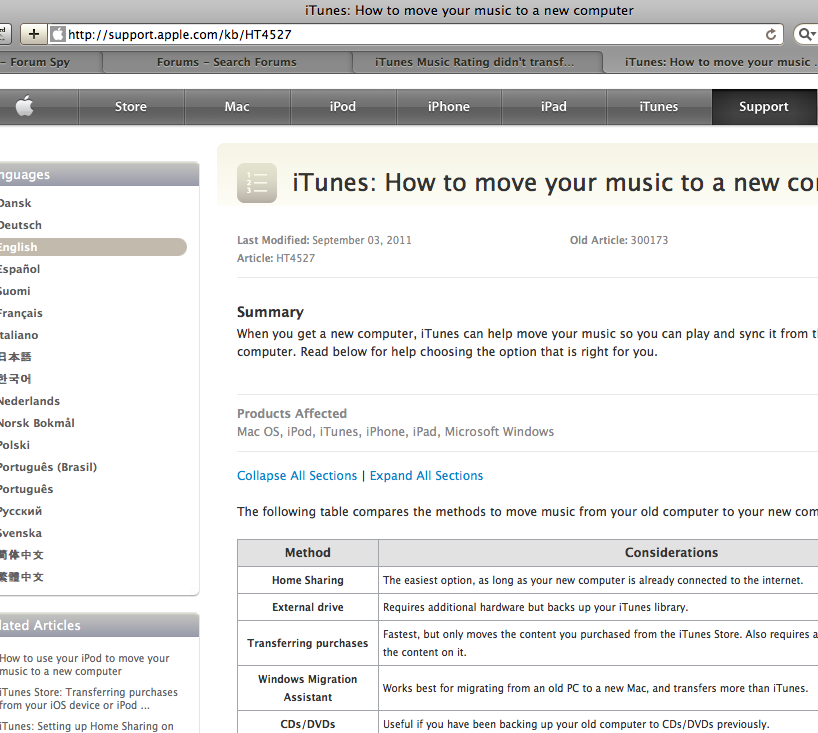Image resolution: width=818 pixels, height=733 pixels.
Task: Open the iTunes Music Rating tab
Action: [477, 62]
